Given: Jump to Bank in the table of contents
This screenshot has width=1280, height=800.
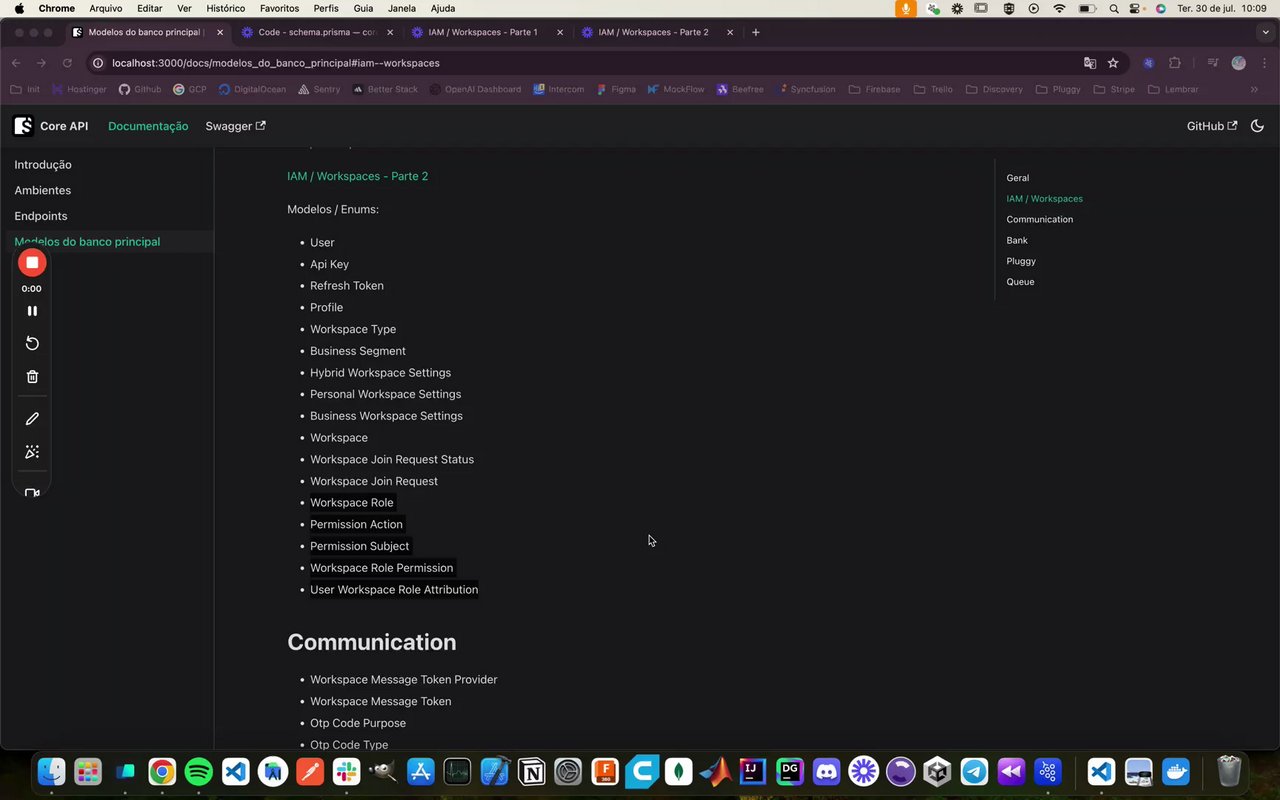Looking at the screenshot, I should [x=1016, y=241].
